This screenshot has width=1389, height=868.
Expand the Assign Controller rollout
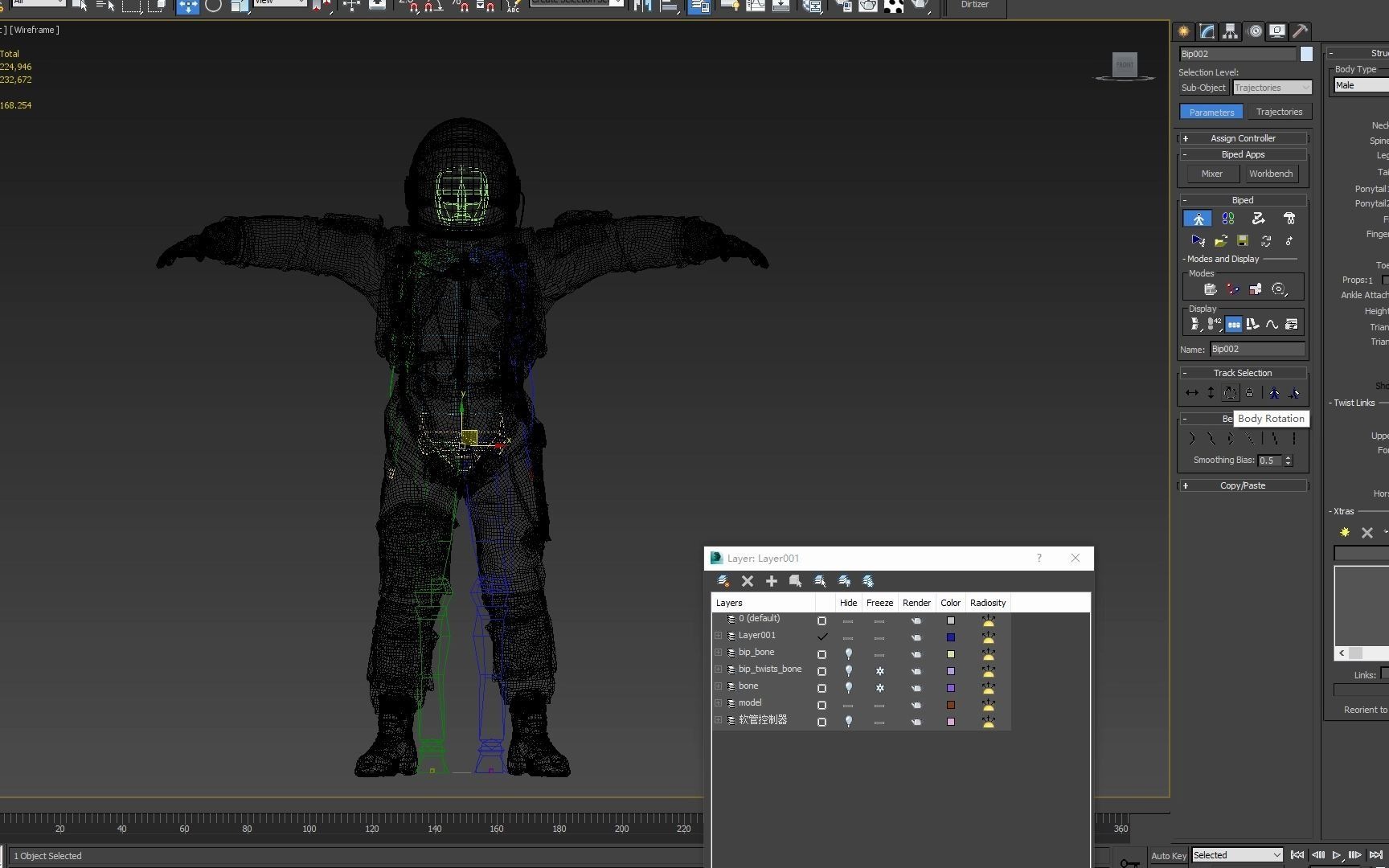point(1242,138)
